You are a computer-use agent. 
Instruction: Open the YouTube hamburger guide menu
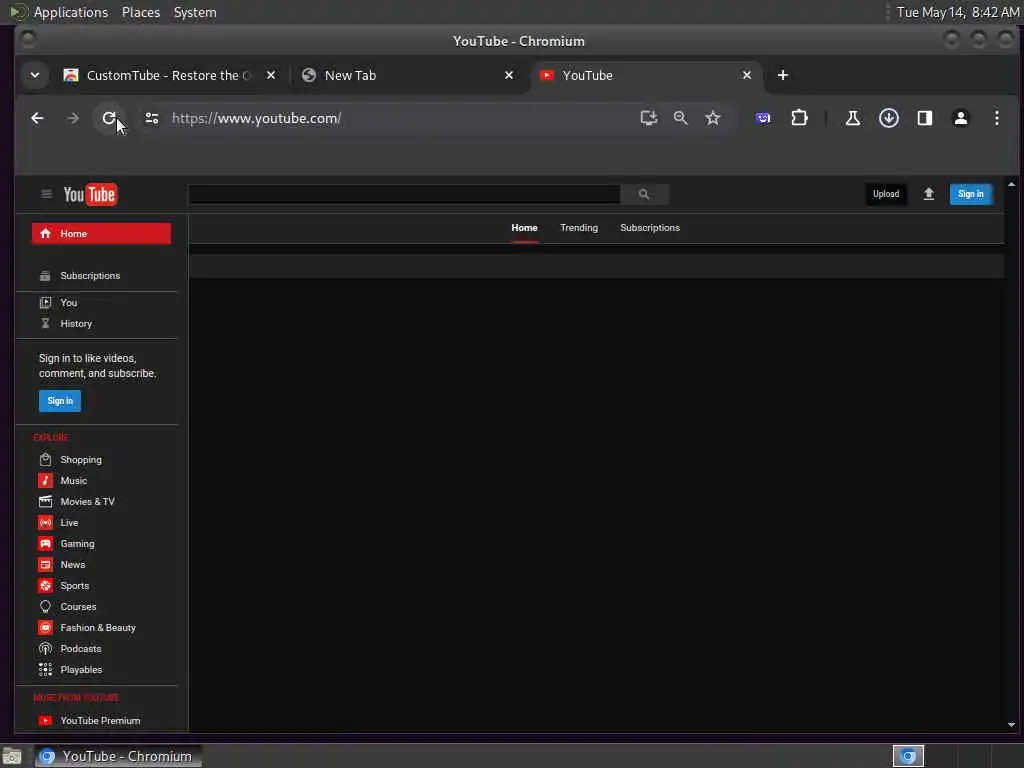[46, 194]
